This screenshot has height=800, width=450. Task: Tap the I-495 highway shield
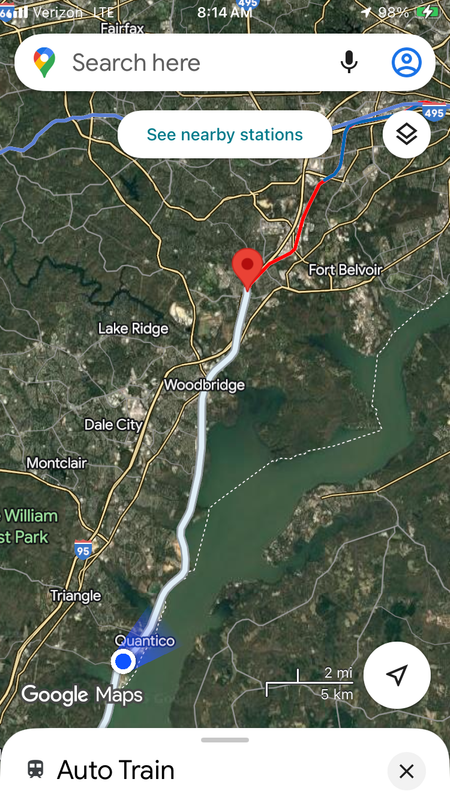coord(434,111)
